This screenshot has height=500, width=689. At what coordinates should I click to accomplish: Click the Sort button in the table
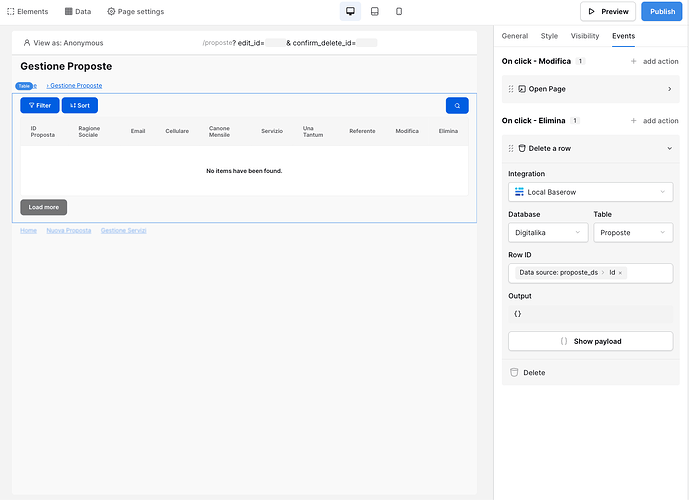(80, 105)
